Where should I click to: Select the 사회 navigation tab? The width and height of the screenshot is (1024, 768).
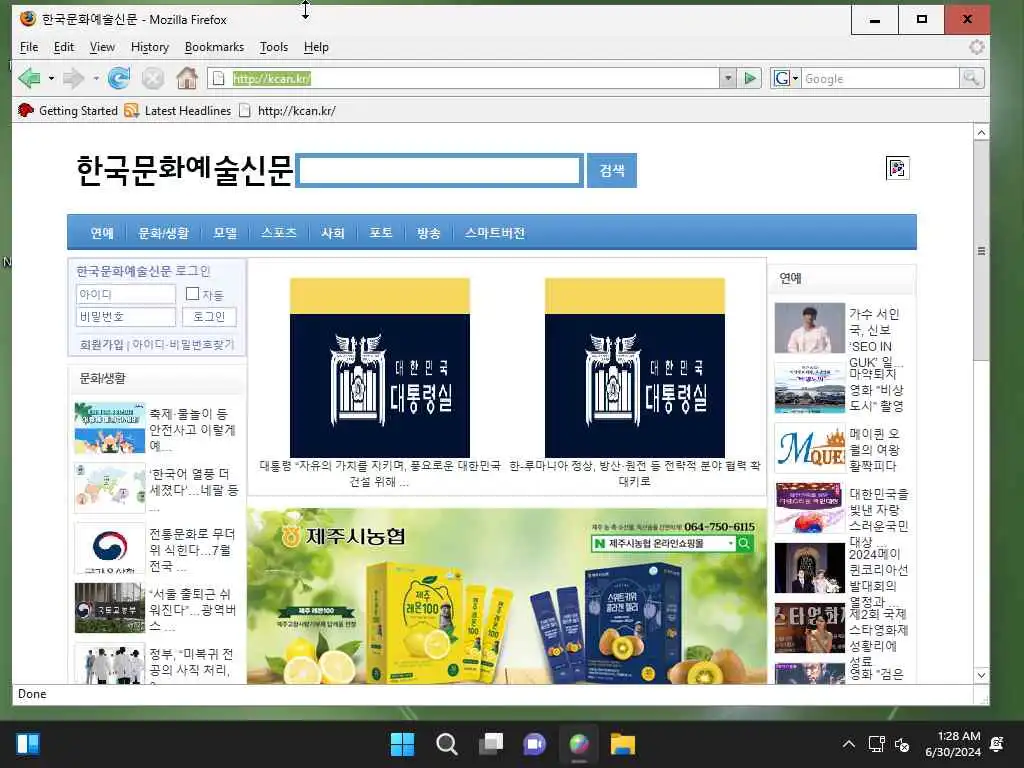332,233
